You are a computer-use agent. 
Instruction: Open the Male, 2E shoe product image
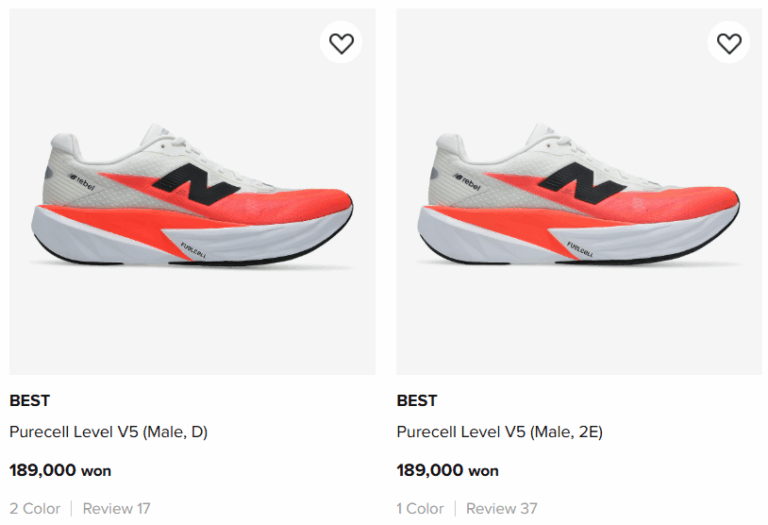point(580,200)
